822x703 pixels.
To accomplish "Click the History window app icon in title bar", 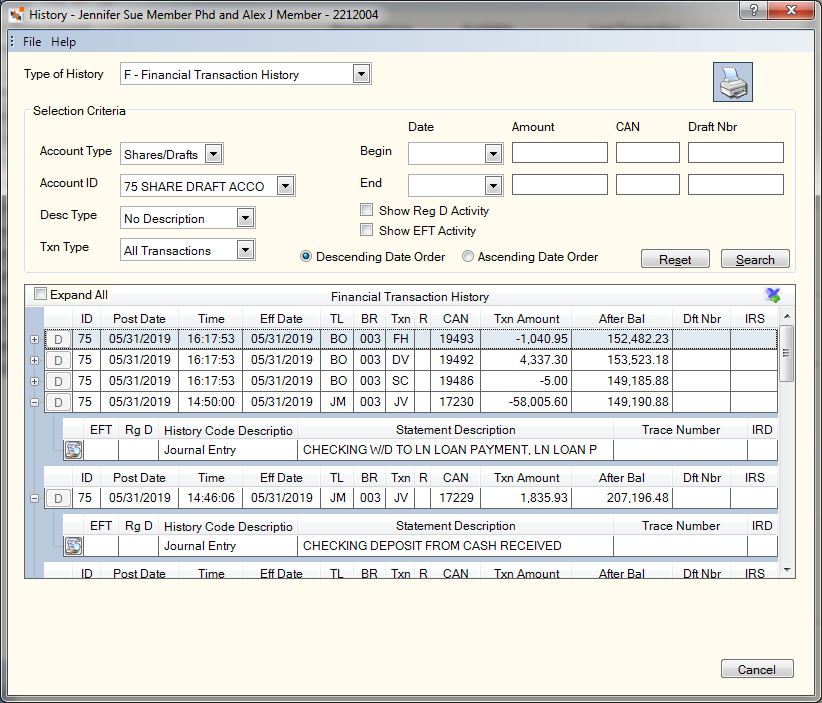I will (16, 14).
